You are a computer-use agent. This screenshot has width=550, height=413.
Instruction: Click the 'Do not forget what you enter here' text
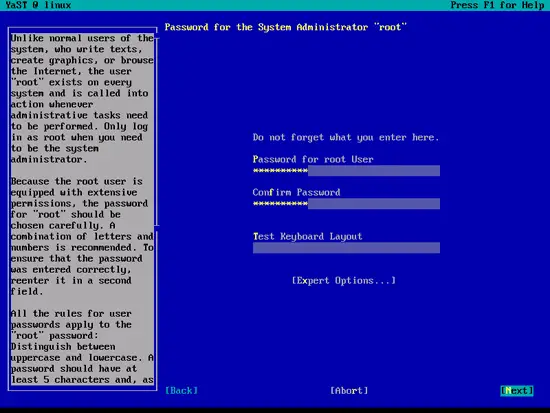tap(346, 137)
